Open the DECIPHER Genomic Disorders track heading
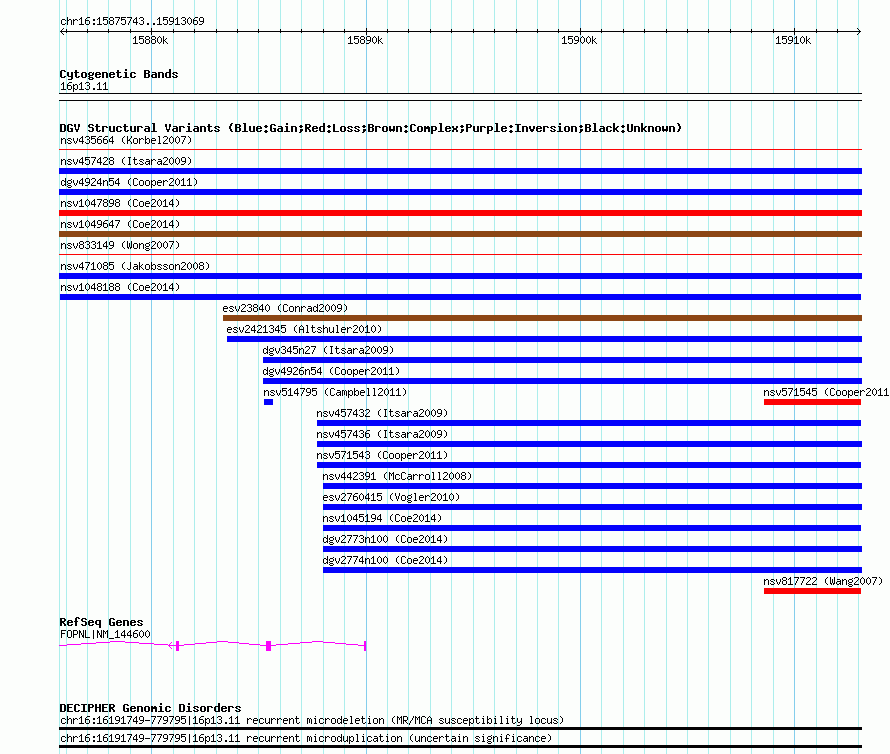Image resolution: width=890 pixels, height=754 pixels. [x=150, y=708]
